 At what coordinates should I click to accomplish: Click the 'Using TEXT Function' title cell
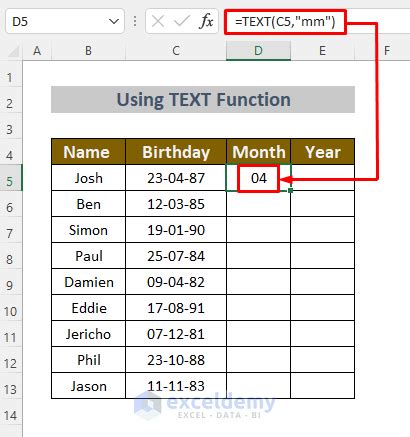point(203,100)
